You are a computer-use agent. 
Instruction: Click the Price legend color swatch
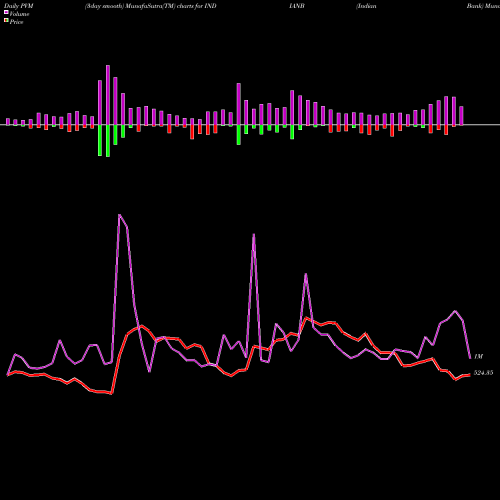click(6, 21)
